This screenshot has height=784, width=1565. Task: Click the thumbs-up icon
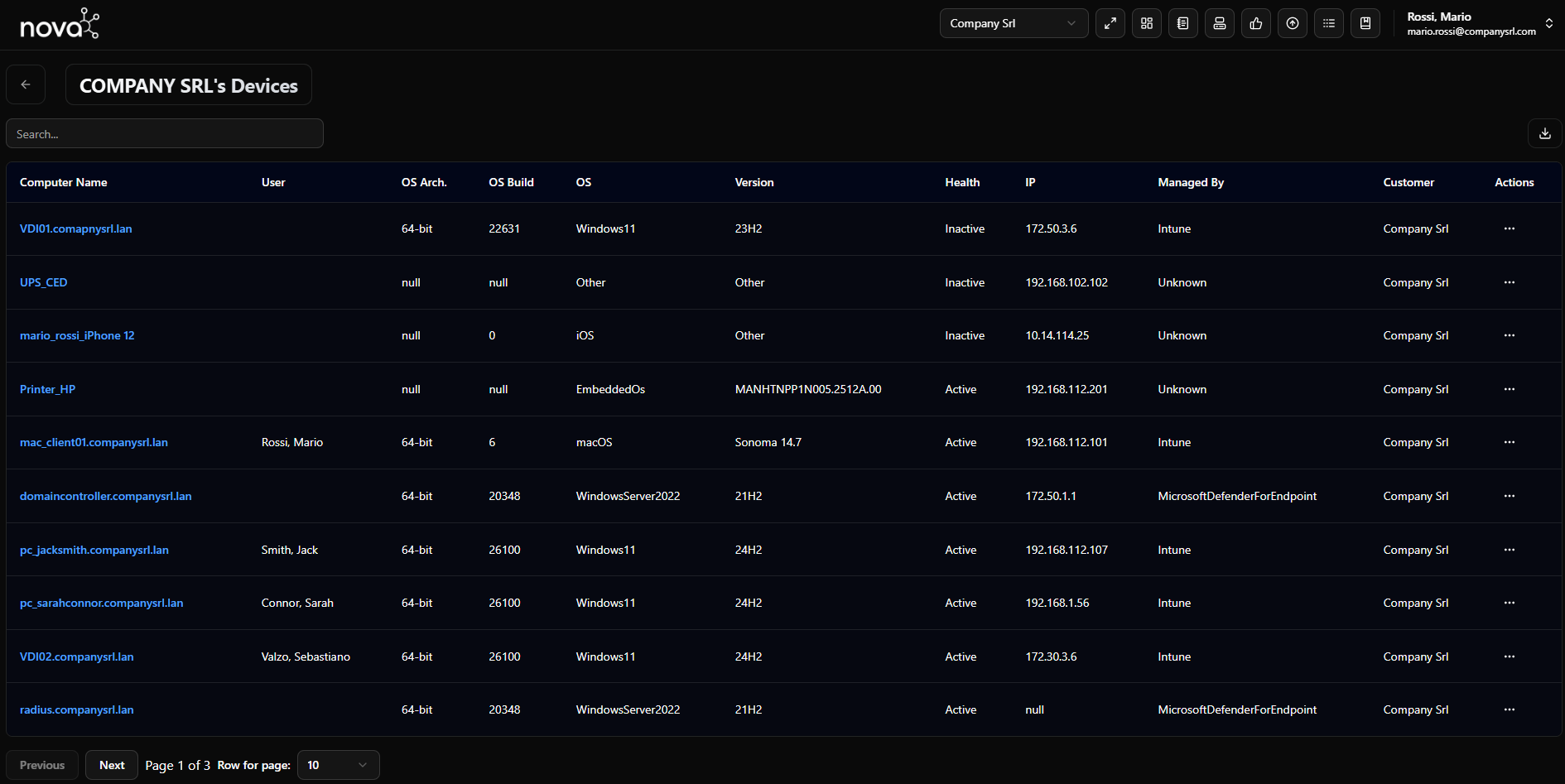click(1255, 23)
